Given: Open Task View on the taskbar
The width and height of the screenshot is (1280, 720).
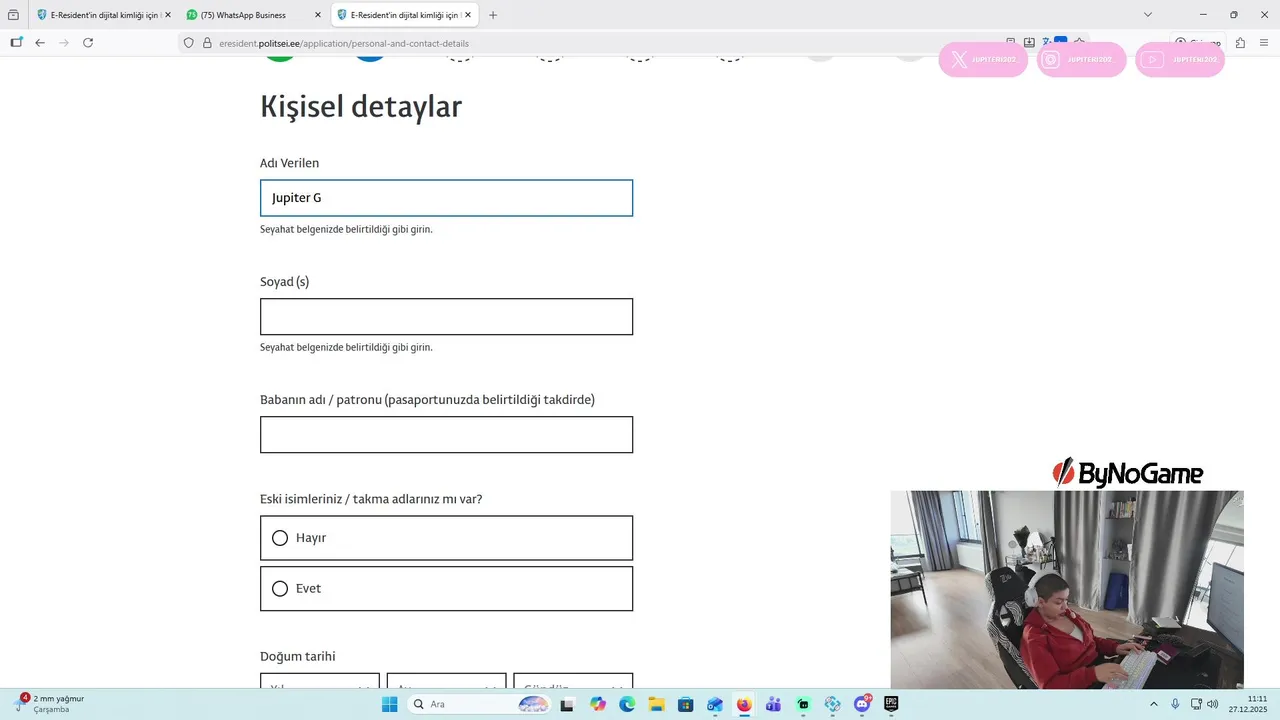Looking at the screenshot, I should pyautogui.click(x=568, y=704).
